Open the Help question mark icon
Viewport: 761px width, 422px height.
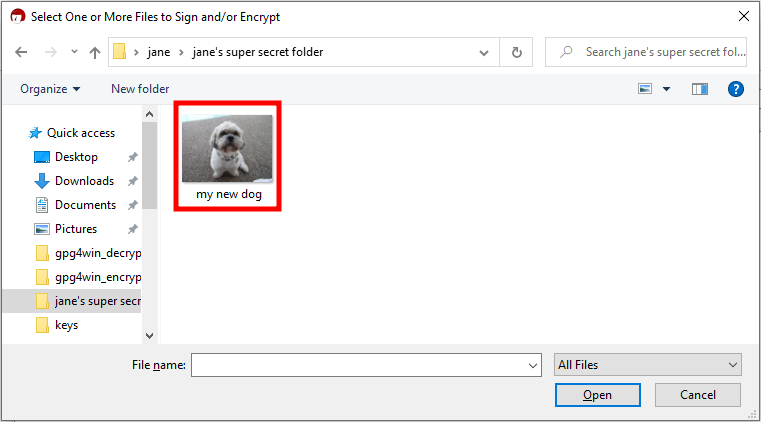pos(736,89)
